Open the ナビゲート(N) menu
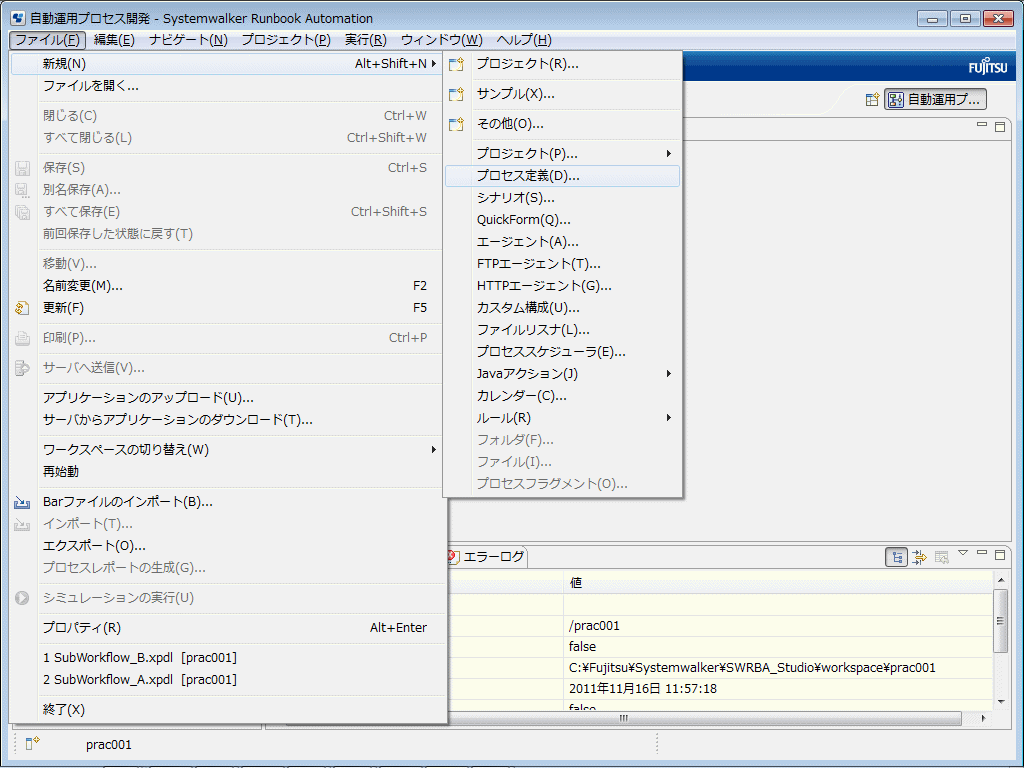This screenshot has height=768, width=1024. pyautogui.click(x=188, y=40)
